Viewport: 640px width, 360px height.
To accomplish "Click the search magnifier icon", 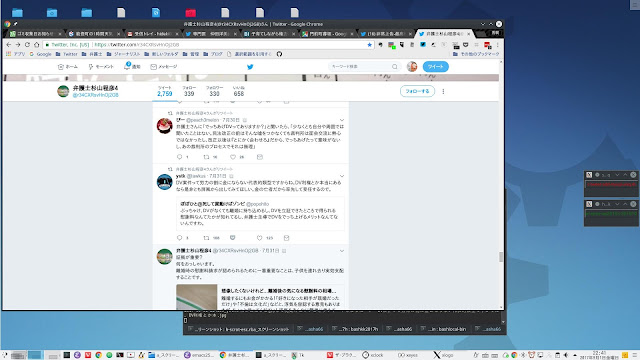I will [x=395, y=67].
